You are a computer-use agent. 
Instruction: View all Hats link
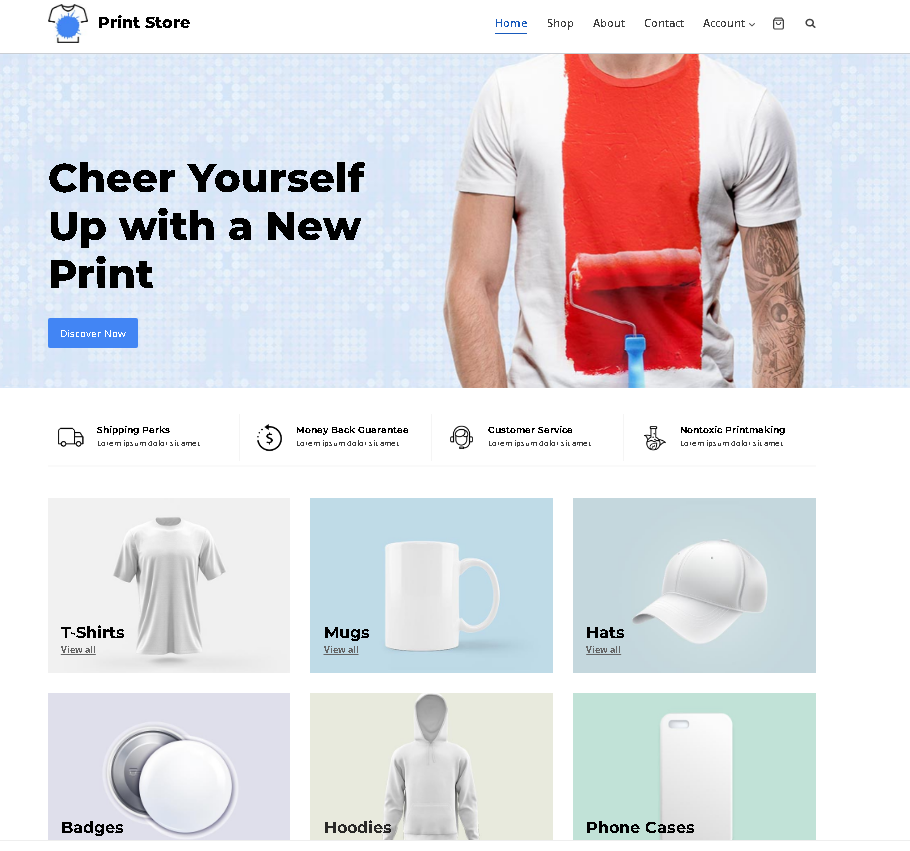pyautogui.click(x=603, y=650)
